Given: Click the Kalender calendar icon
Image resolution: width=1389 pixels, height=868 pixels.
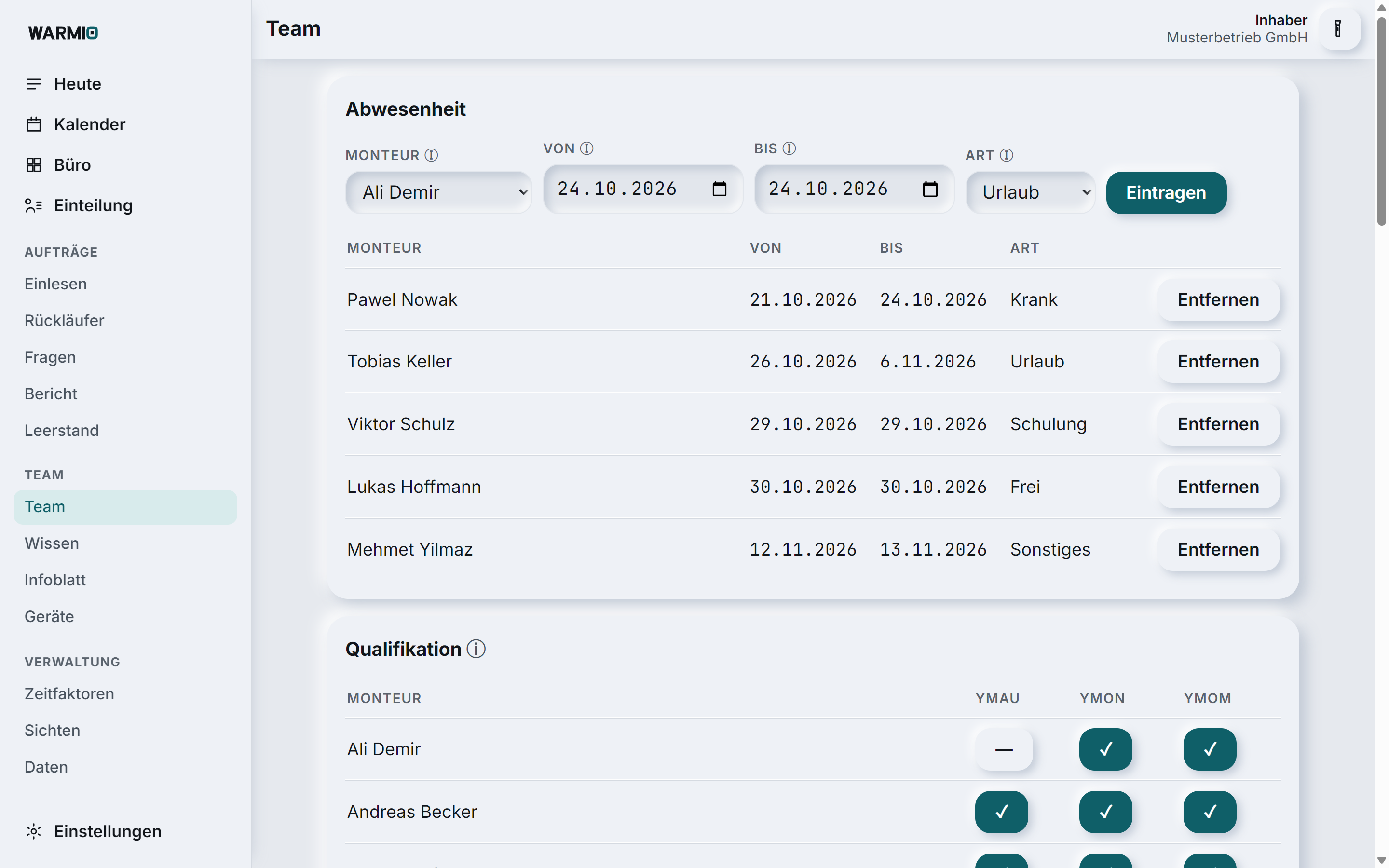Looking at the screenshot, I should click(x=34, y=124).
